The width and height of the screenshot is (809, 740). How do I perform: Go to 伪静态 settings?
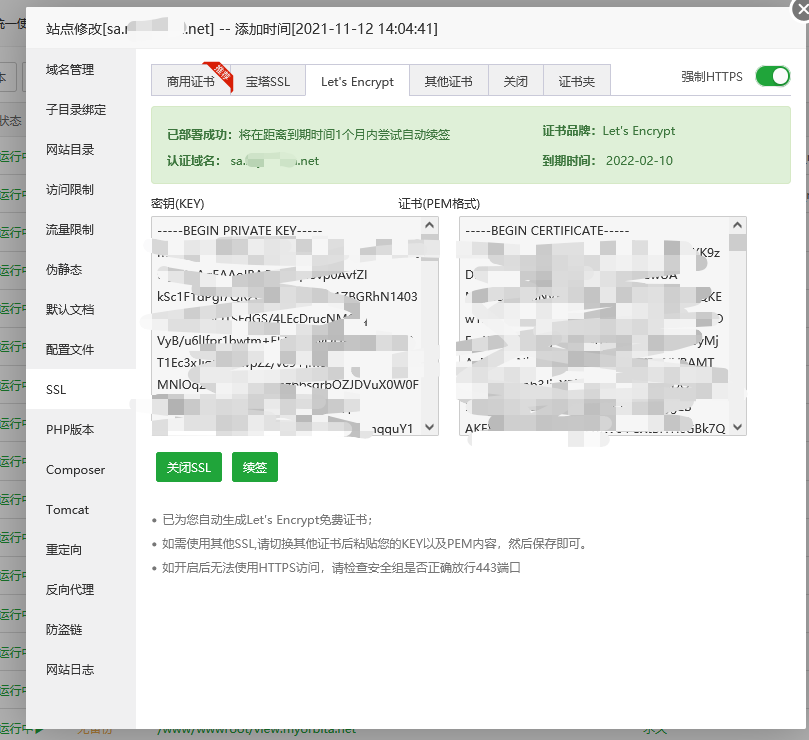pos(64,270)
